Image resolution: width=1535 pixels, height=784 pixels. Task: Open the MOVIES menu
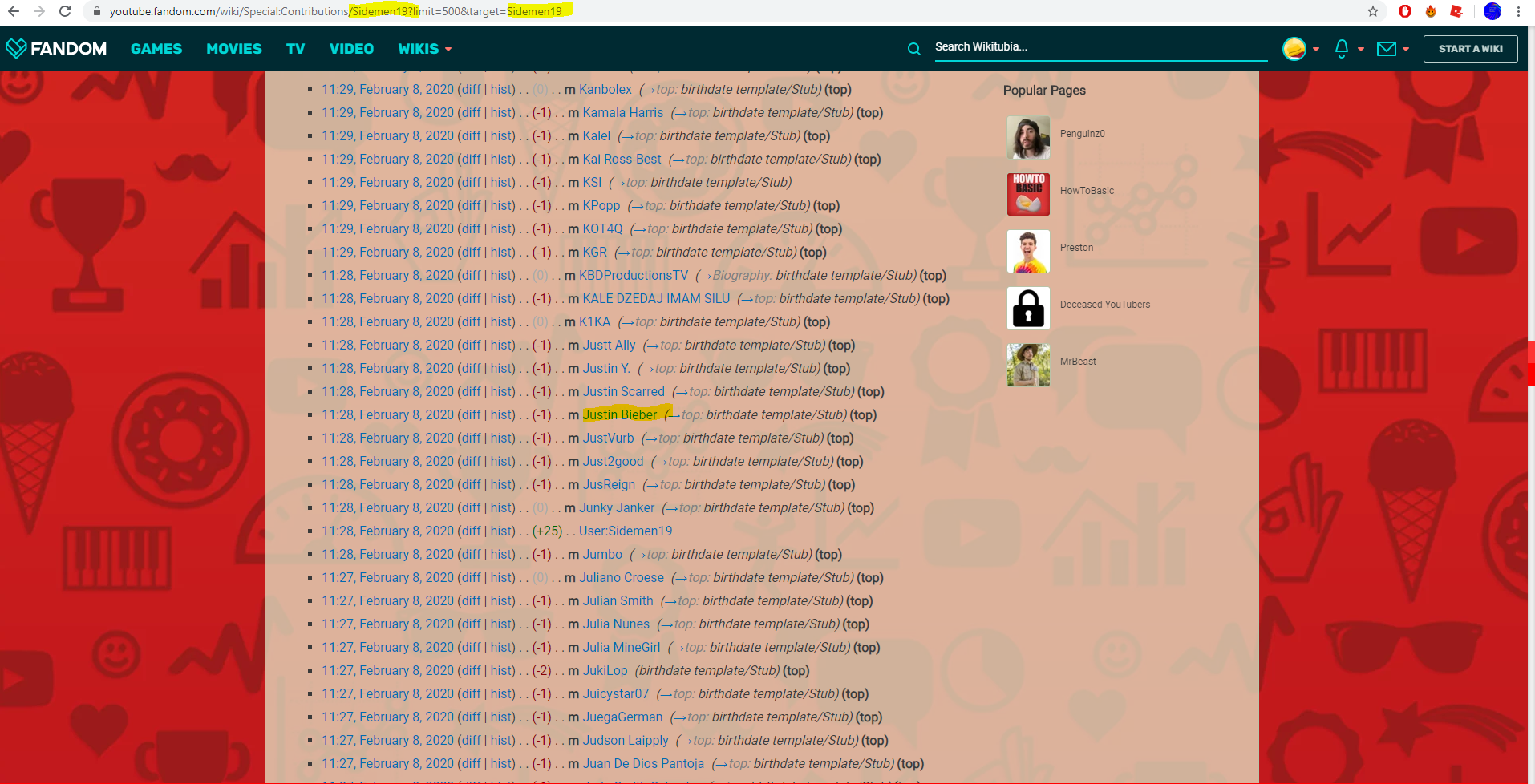click(x=234, y=49)
